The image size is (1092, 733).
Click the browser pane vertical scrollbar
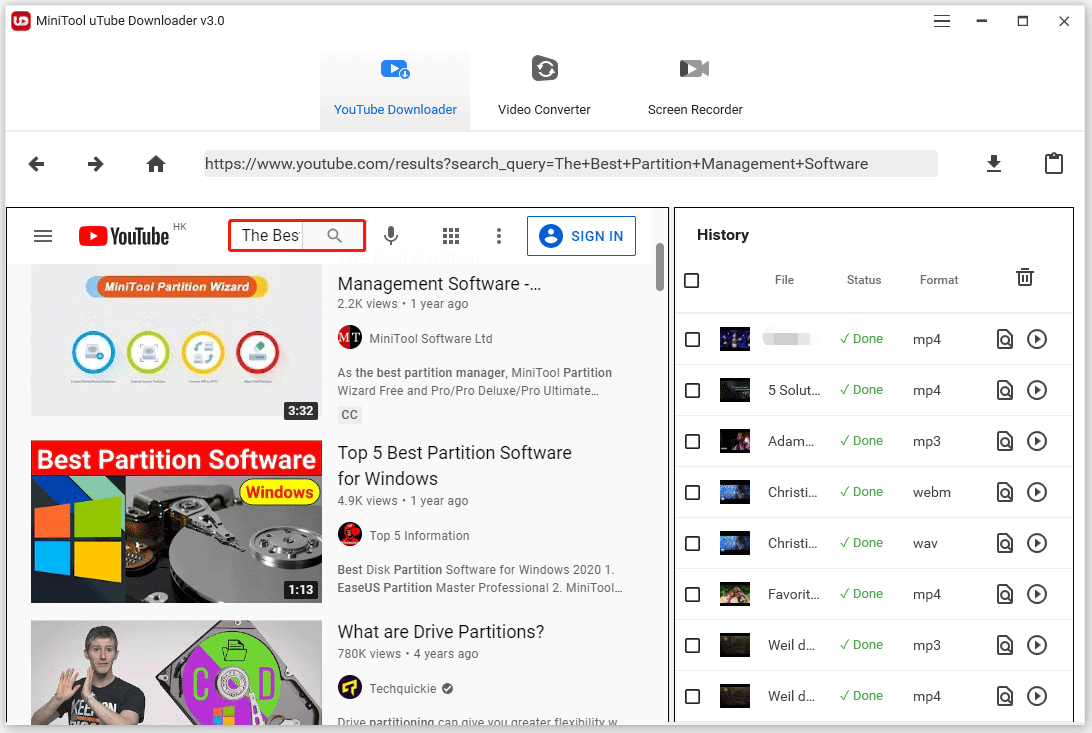point(660,267)
